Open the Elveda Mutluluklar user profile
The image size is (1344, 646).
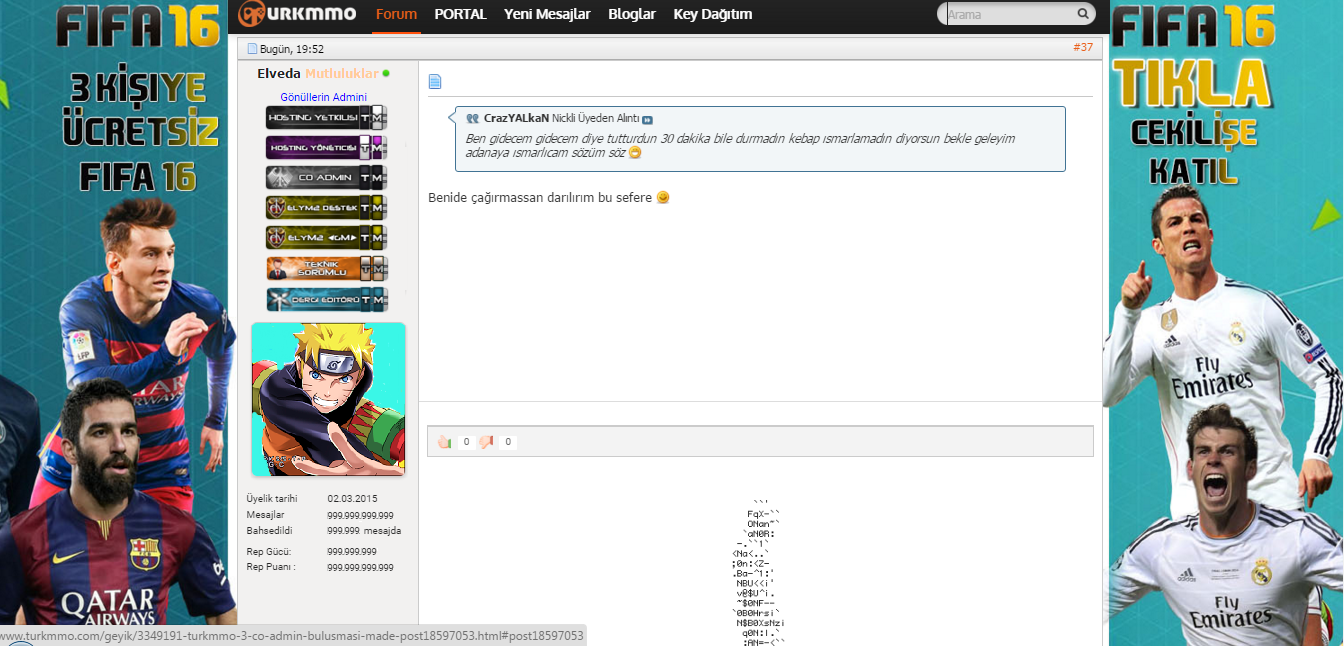(x=317, y=73)
